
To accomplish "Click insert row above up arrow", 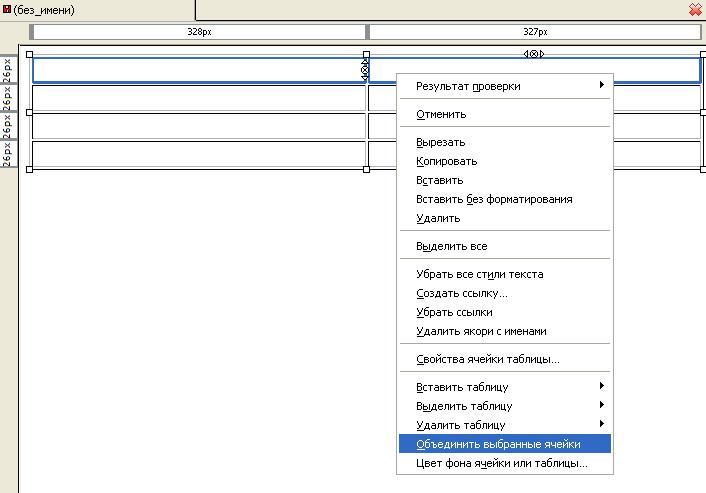I will [x=365, y=62].
